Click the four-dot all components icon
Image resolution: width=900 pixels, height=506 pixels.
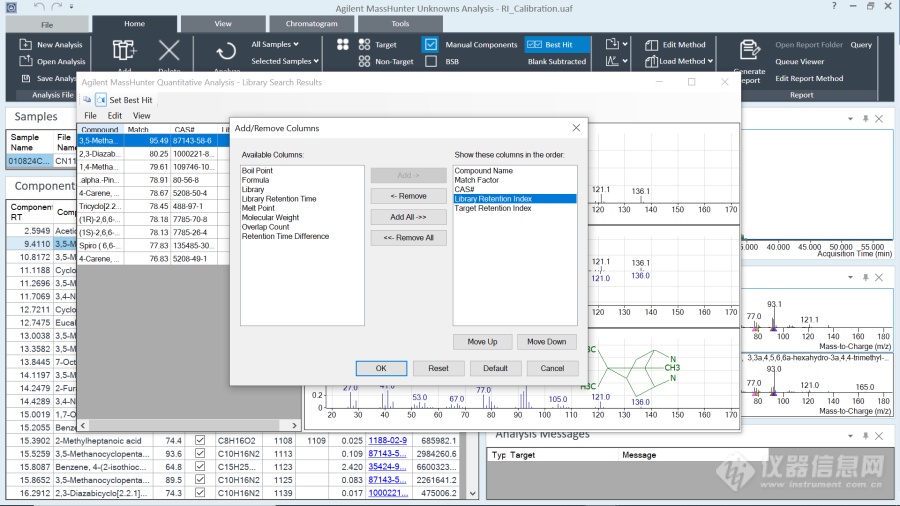pos(343,44)
